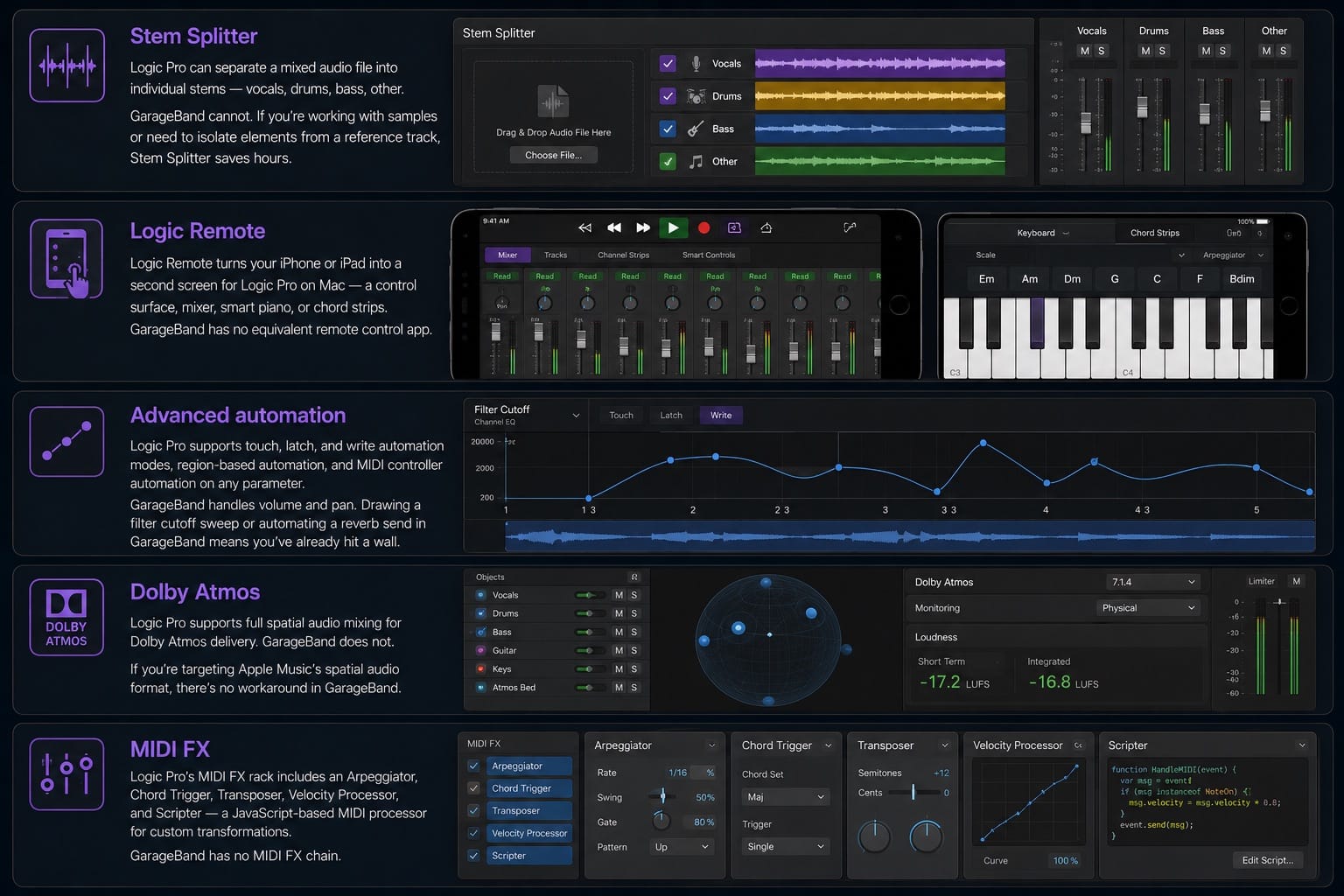
Task: Solo the Drums mixer channel
Action: (1162, 51)
